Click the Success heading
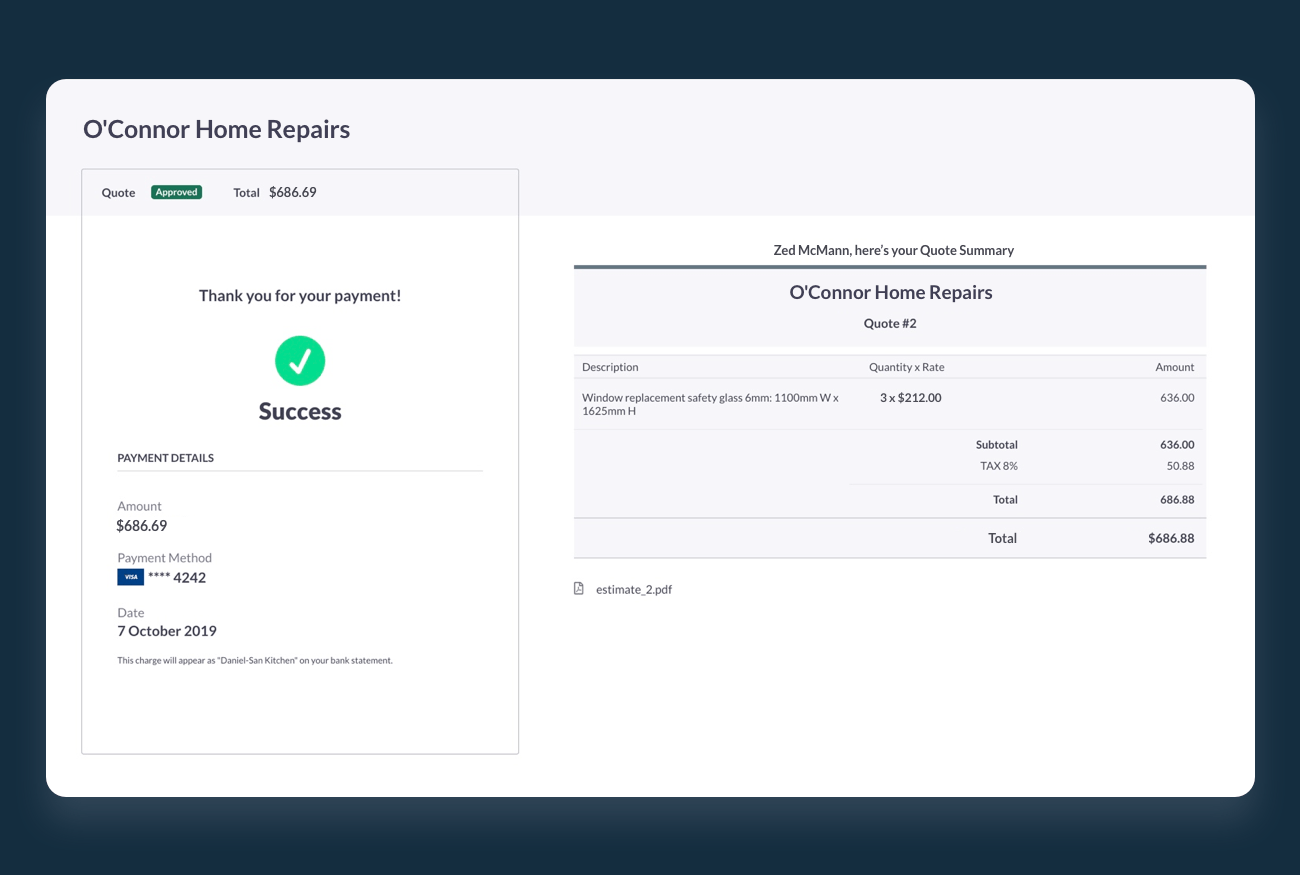1300x875 pixels. pyautogui.click(x=300, y=411)
